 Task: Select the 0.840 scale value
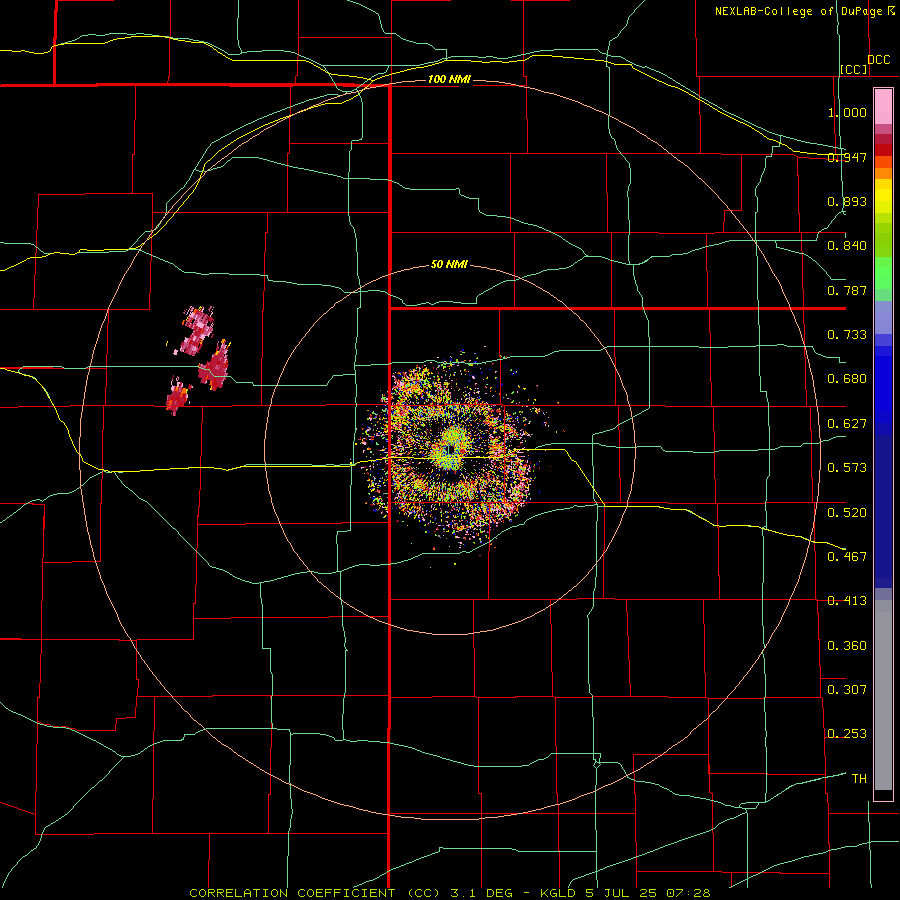[847, 246]
